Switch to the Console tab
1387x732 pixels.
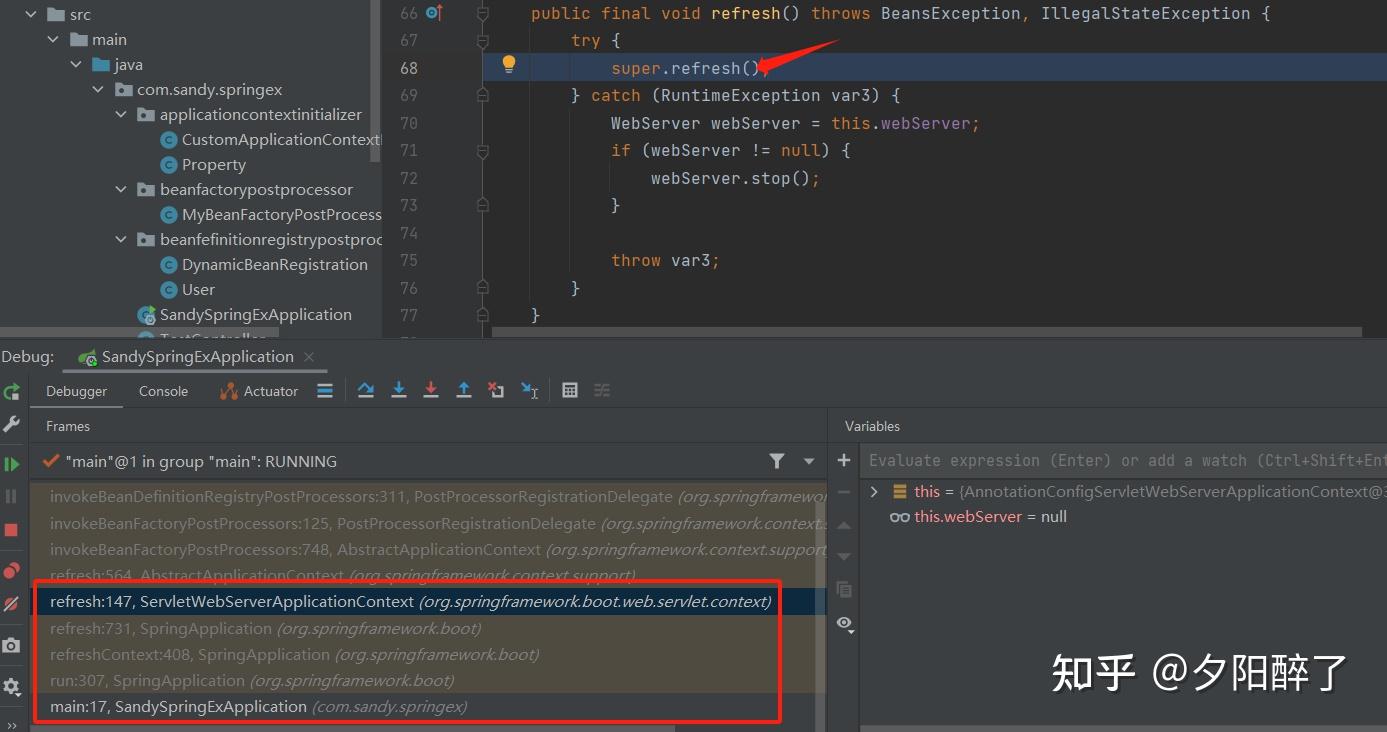pyautogui.click(x=162, y=391)
